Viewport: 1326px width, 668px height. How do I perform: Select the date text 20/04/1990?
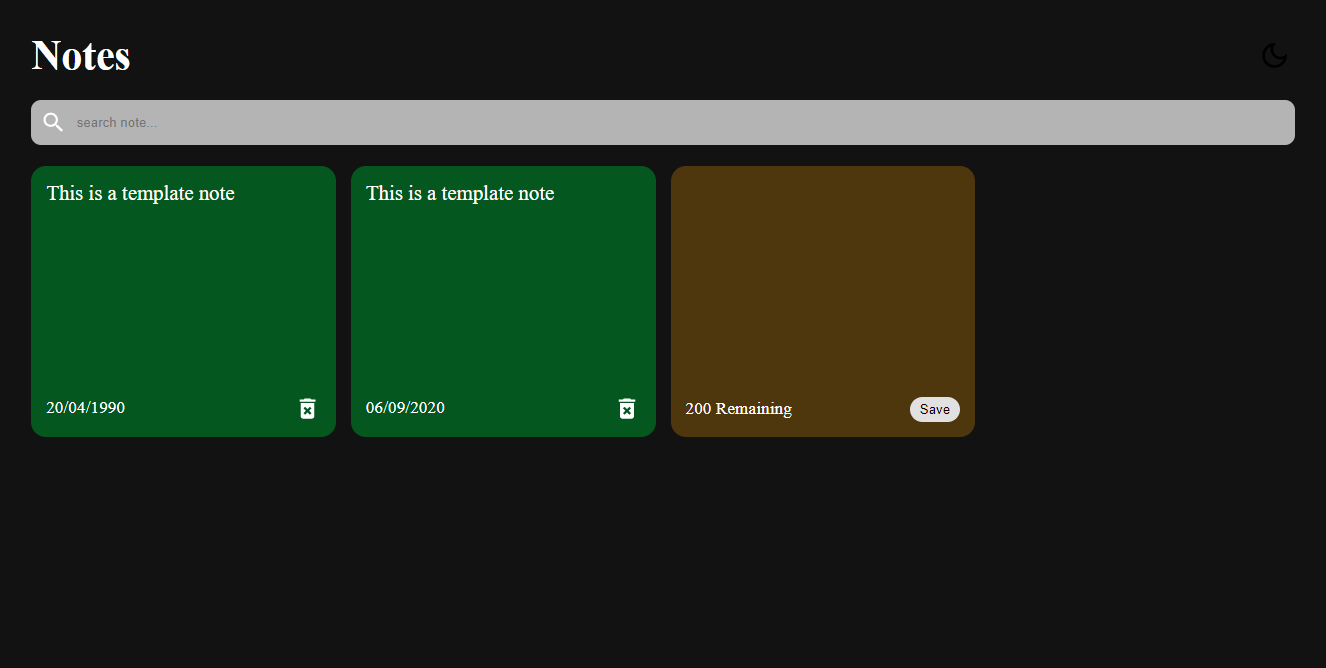pos(86,407)
